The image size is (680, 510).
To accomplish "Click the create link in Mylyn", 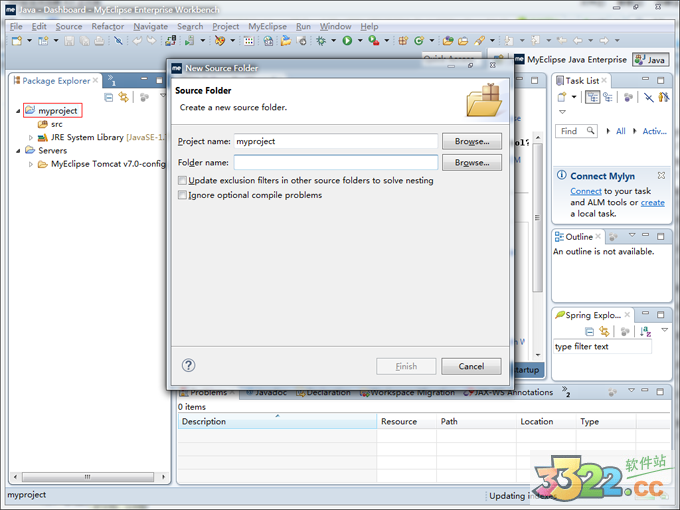I will pyautogui.click(x=653, y=203).
